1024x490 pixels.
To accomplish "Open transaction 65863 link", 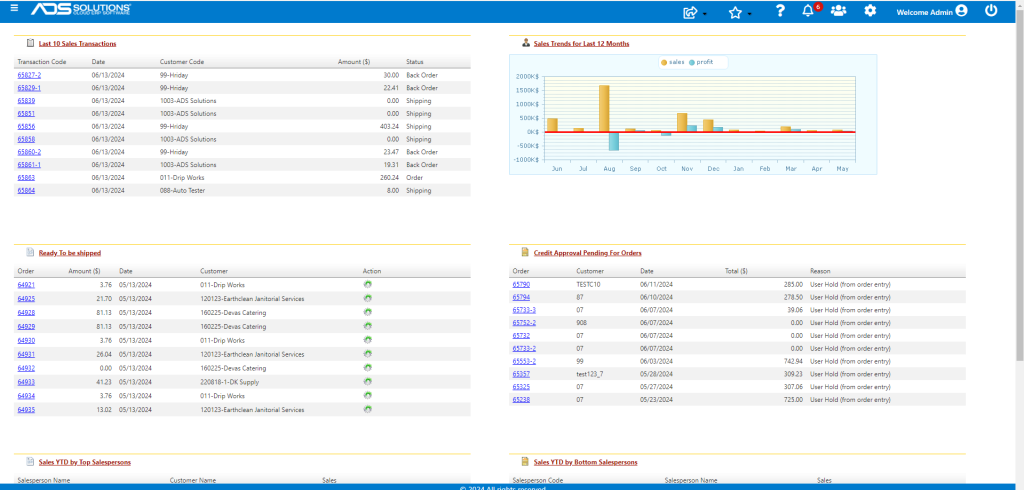I will tap(26, 178).
